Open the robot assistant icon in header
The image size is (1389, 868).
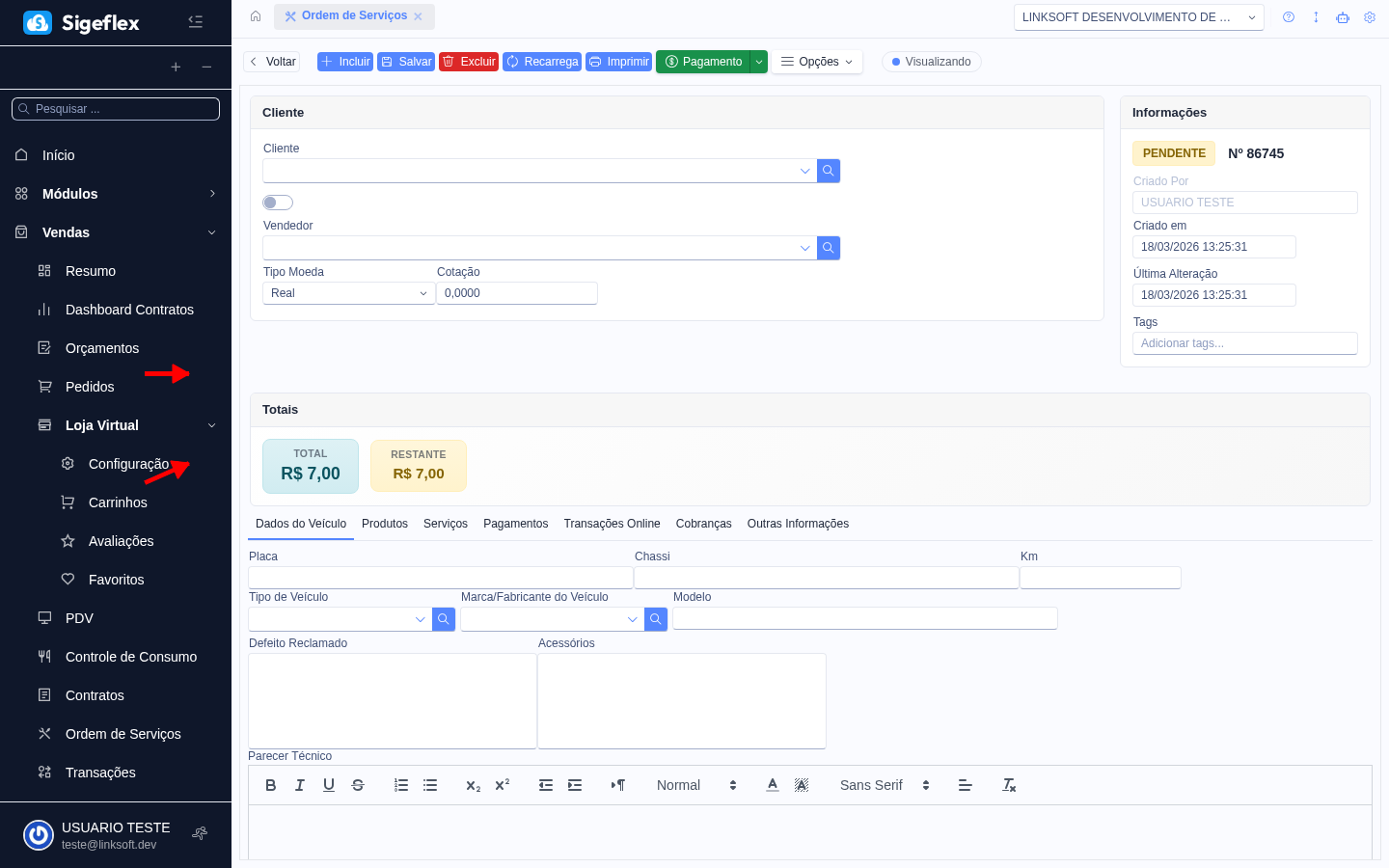(x=1342, y=17)
